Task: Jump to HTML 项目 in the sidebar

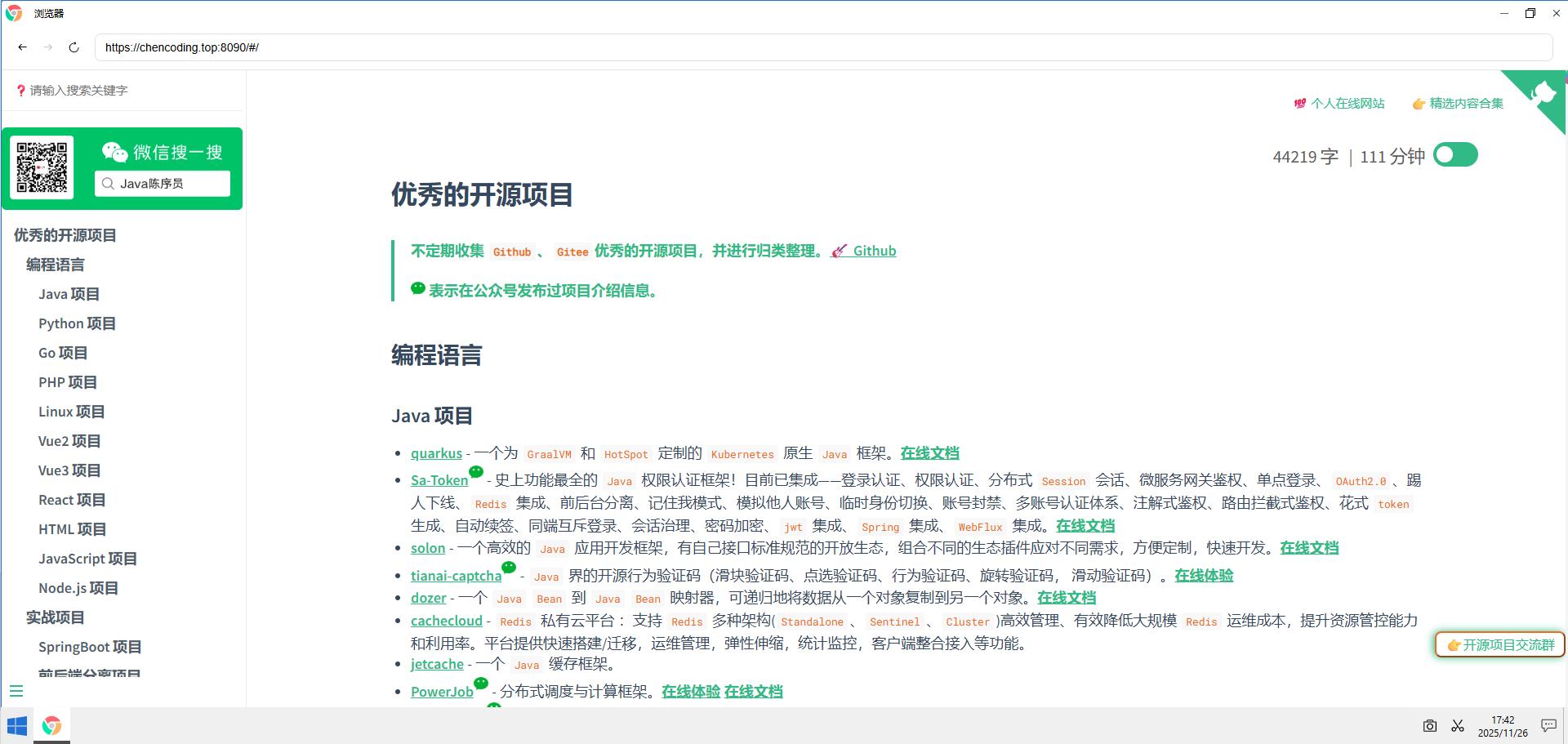Action: tap(72, 529)
